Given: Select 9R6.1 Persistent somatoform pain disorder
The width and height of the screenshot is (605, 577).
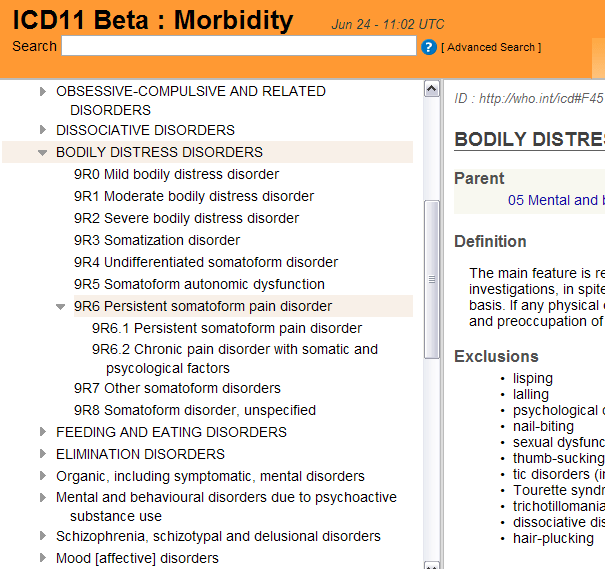Looking at the screenshot, I should tap(227, 328).
